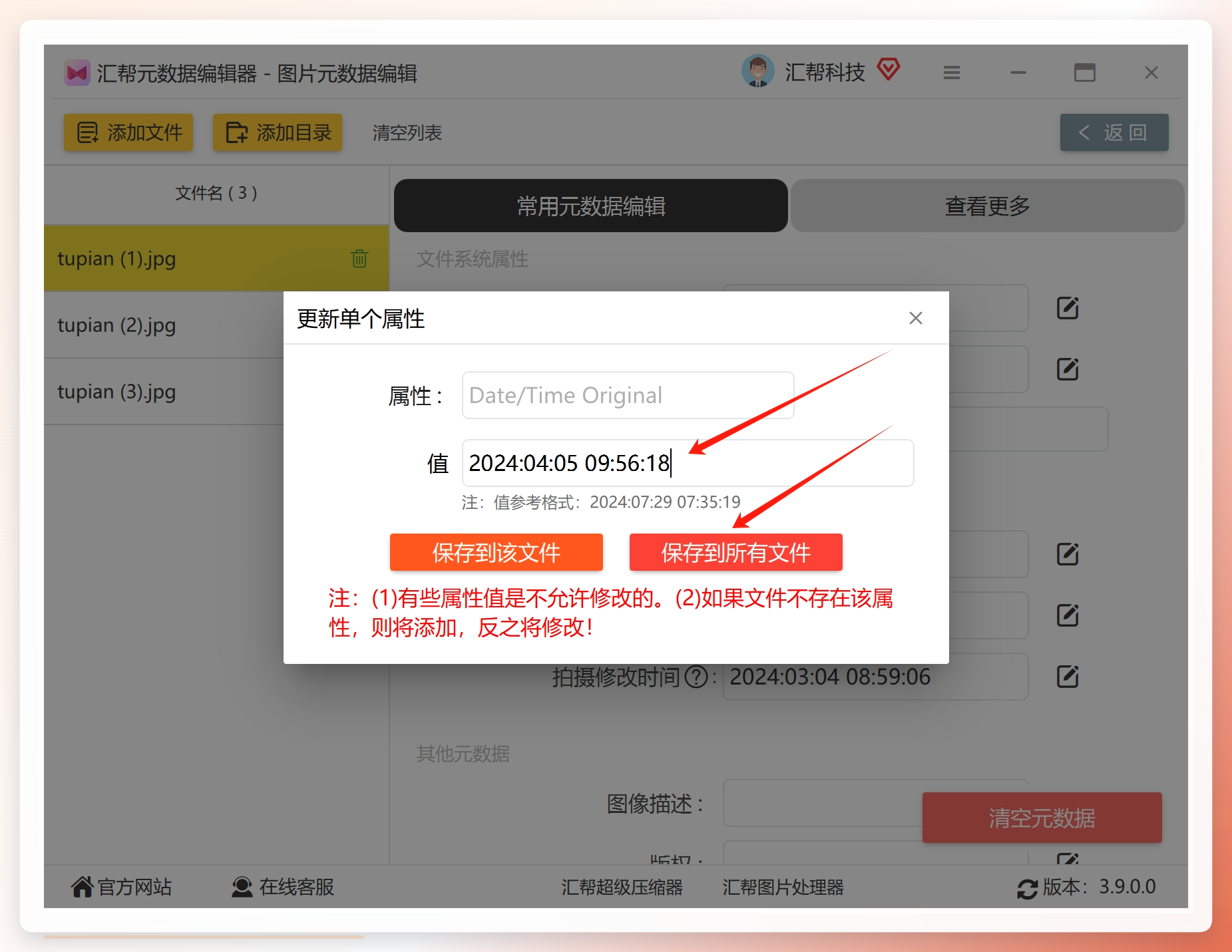Switch to the 常用元数据编辑 tab
Viewport: 1232px width, 952px height.
pos(591,206)
